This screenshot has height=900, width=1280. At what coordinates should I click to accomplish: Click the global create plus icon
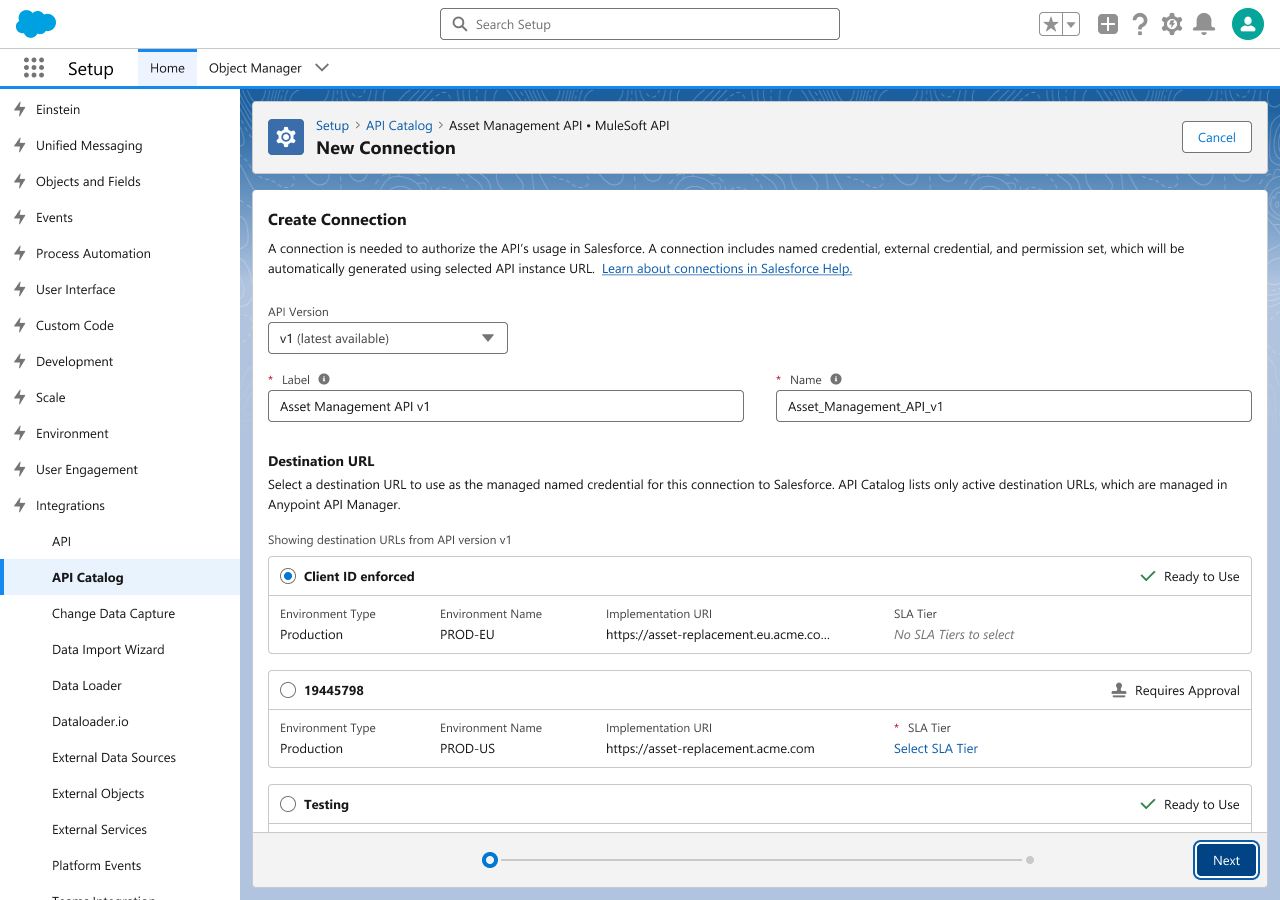1107,23
